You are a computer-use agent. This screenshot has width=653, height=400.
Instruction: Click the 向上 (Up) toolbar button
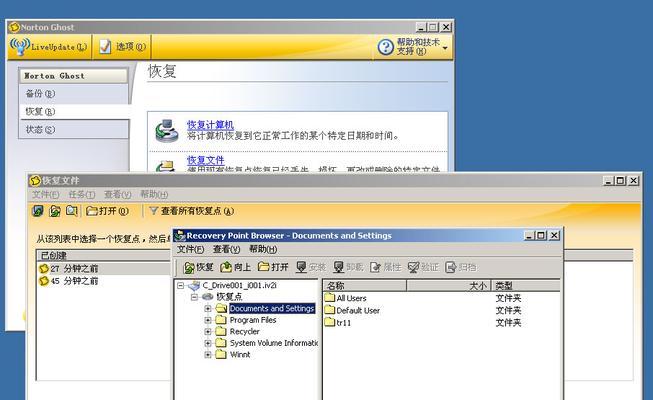pyautogui.click(x=235, y=267)
